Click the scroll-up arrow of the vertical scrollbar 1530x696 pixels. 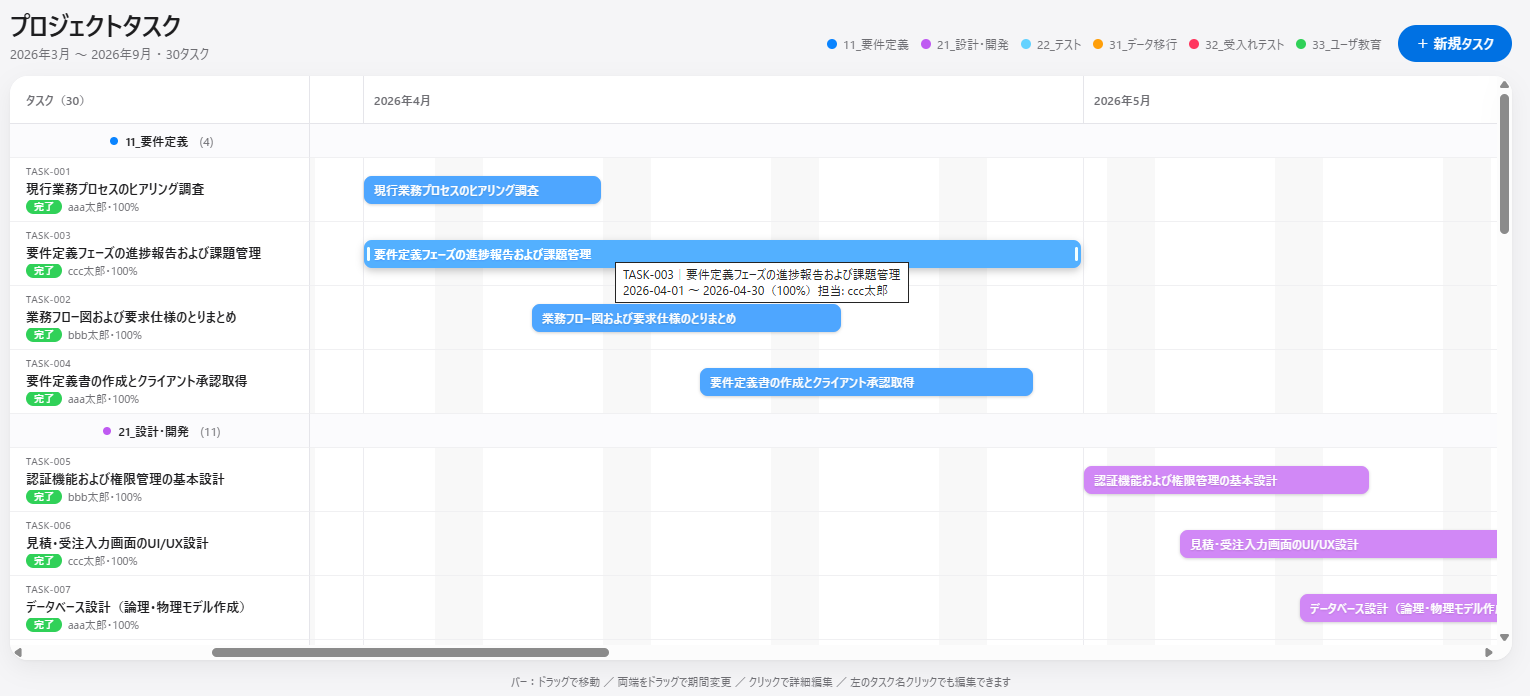point(1504,84)
